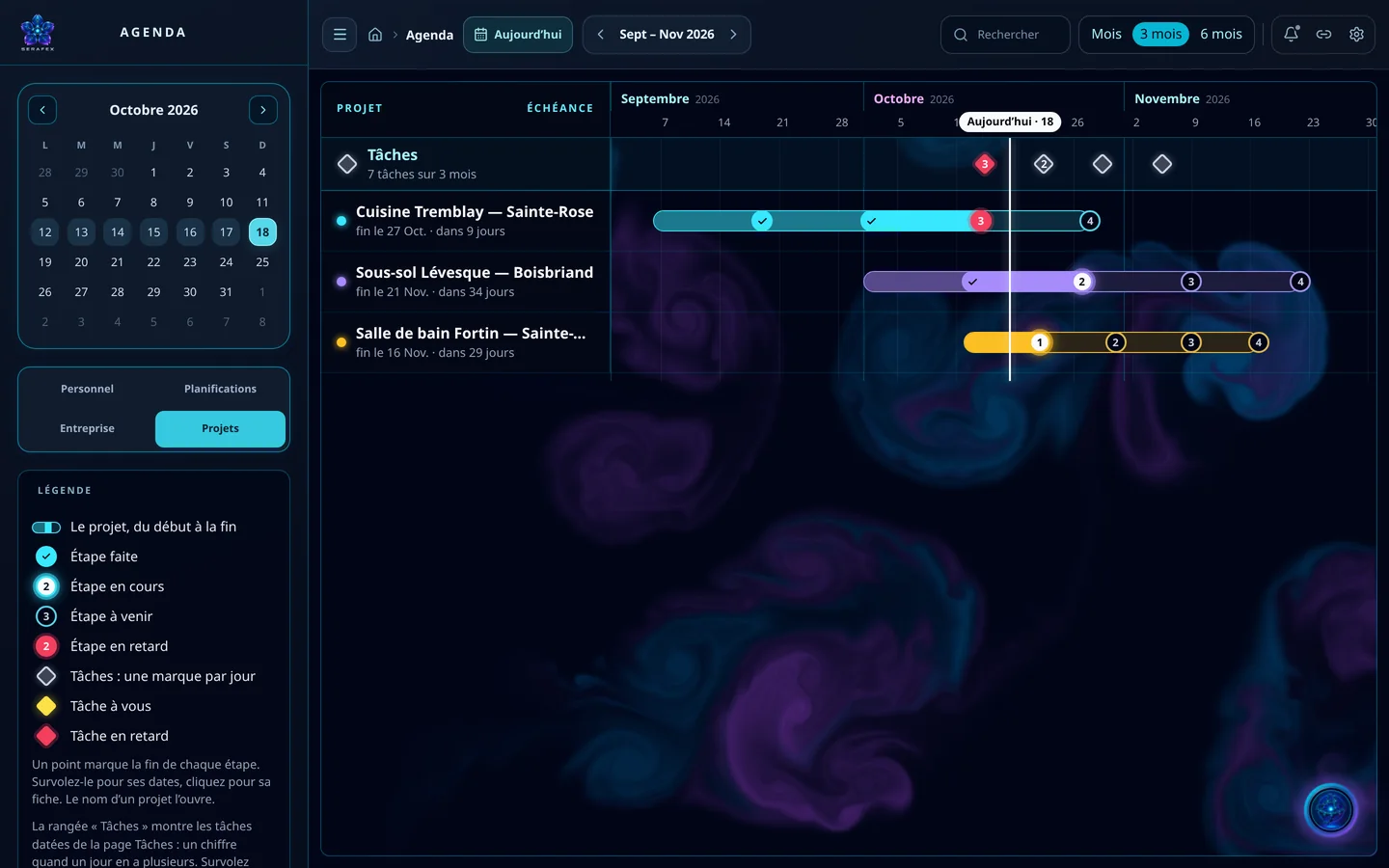The image size is (1389, 868).
Task: Click the Aujourd'hui · 18 timeline marker
Action: point(1010,122)
